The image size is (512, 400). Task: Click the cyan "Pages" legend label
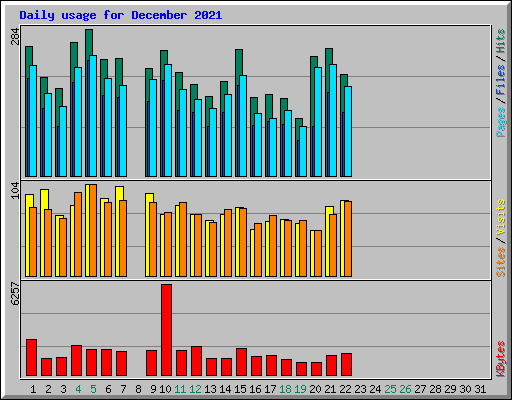coord(500,122)
